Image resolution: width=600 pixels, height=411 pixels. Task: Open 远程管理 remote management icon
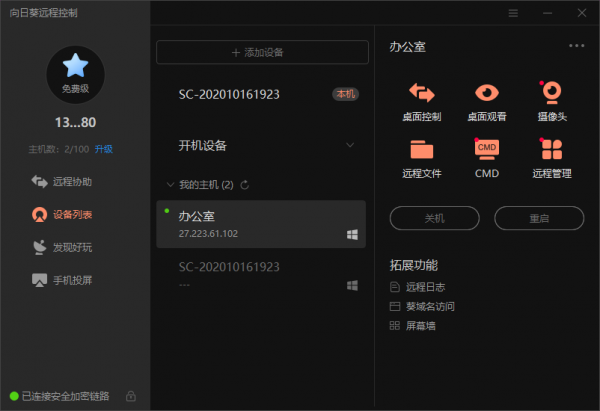click(x=550, y=150)
